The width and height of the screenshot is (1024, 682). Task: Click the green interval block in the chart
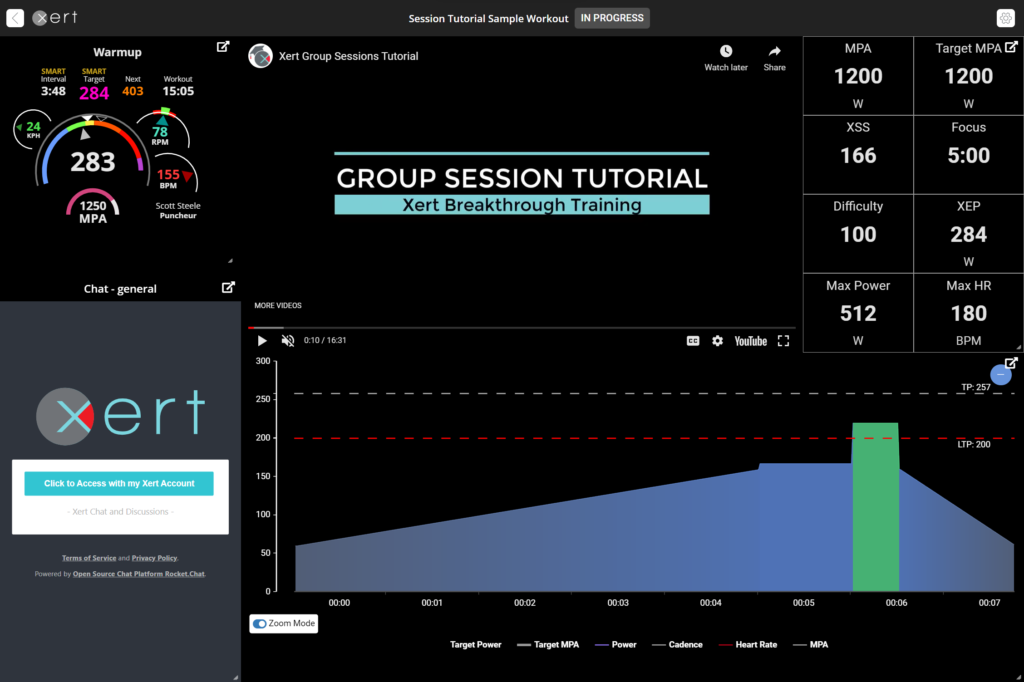click(x=876, y=507)
